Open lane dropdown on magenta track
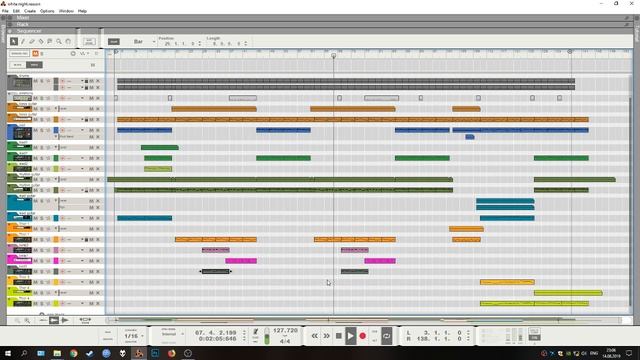 tap(82, 261)
